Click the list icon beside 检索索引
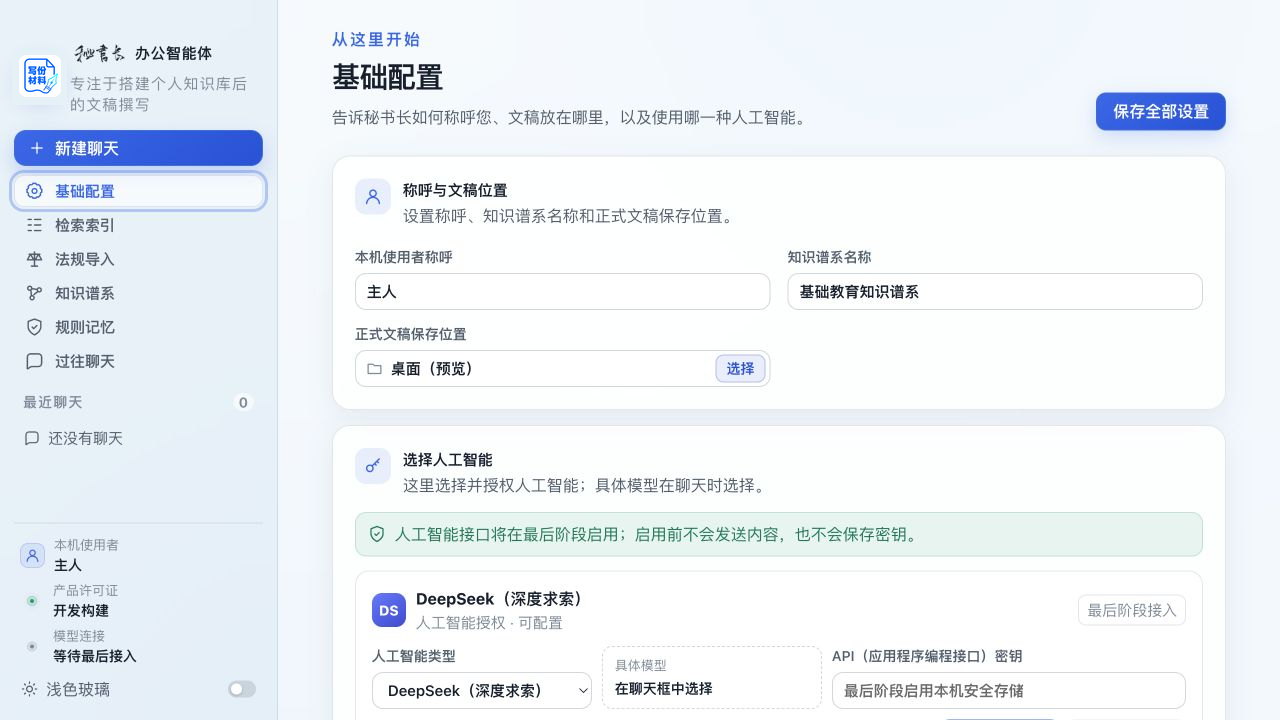The image size is (1280, 720). [x=34, y=225]
